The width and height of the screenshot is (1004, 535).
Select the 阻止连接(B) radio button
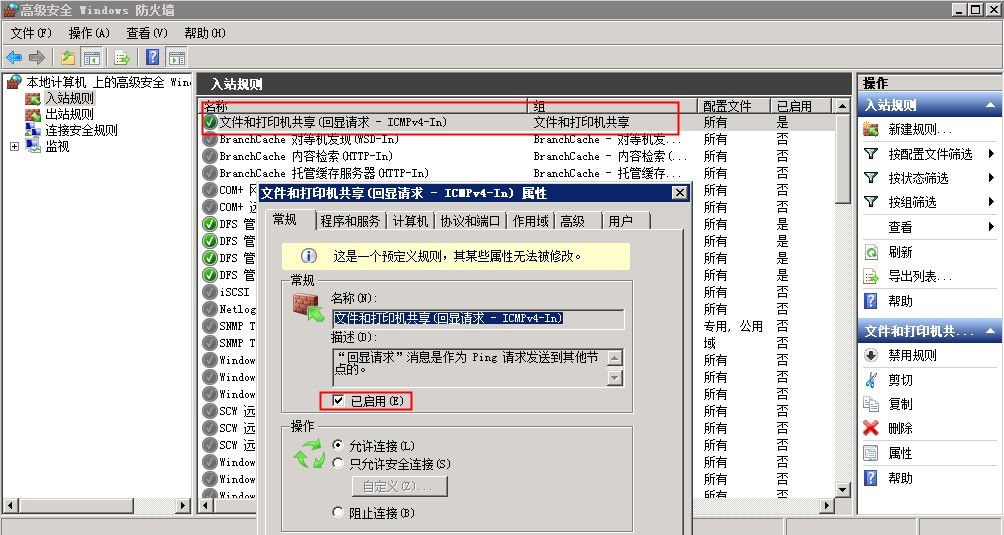(x=338, y=512)
